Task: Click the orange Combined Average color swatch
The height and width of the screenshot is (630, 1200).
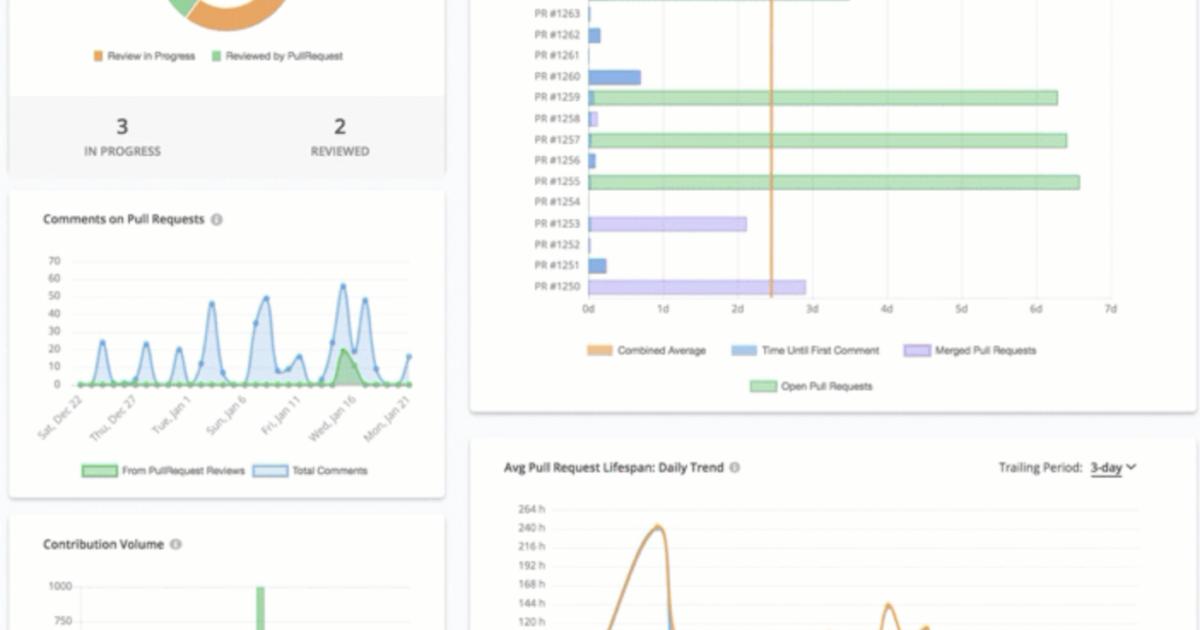Action: click(599, 351)
